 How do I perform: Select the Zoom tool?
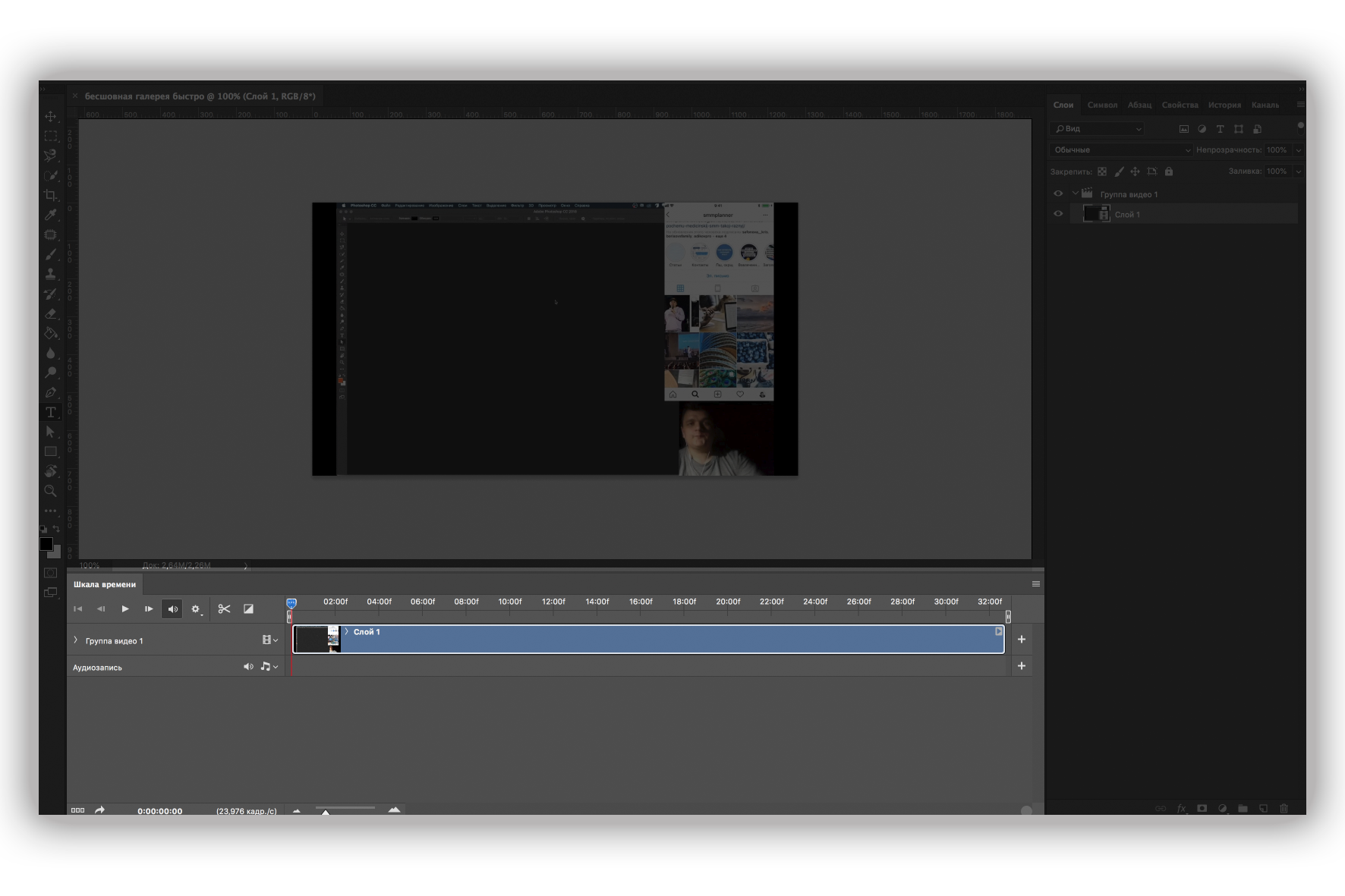(51, 491)
